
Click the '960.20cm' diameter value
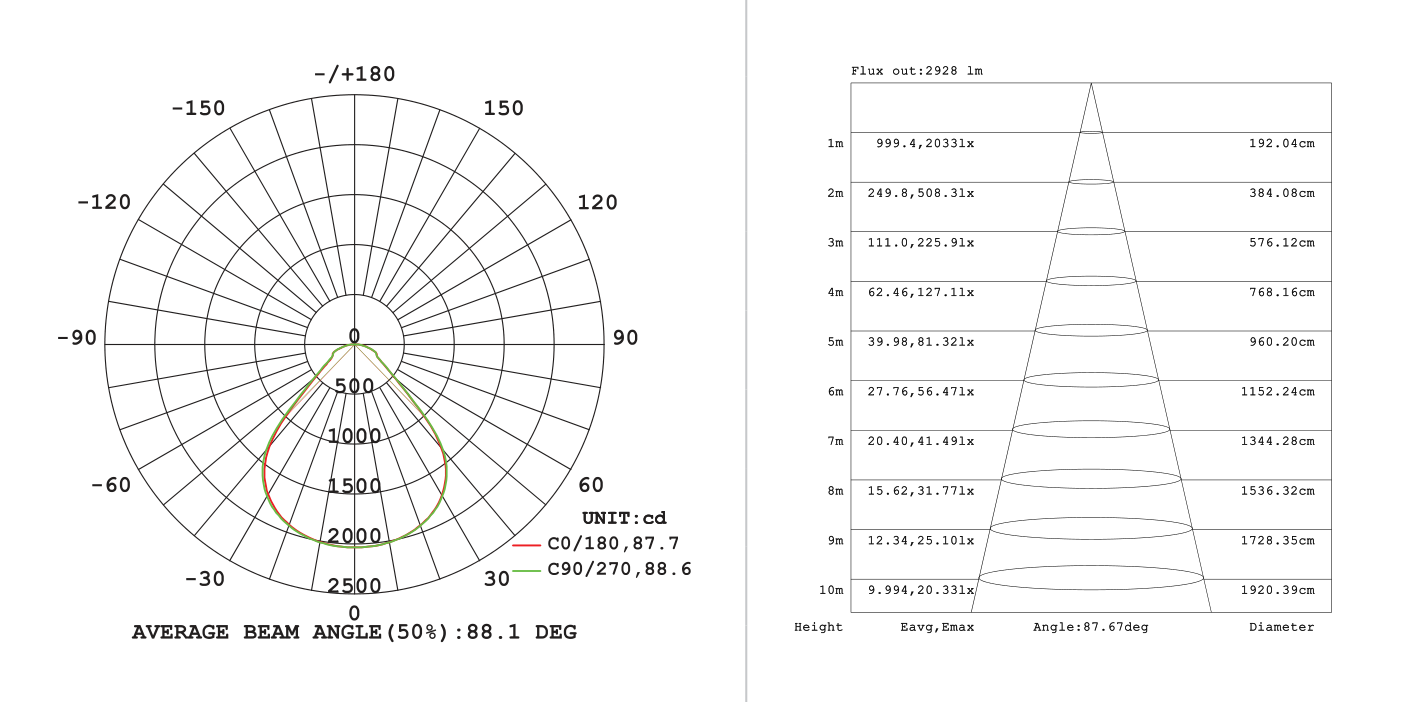pyautogui.click(x=1282, y=342)
